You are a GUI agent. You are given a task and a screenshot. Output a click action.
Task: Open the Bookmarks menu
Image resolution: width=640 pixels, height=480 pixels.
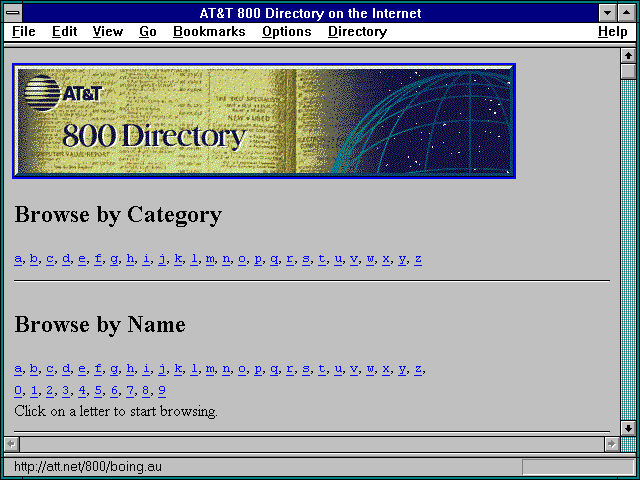[209, 31]
